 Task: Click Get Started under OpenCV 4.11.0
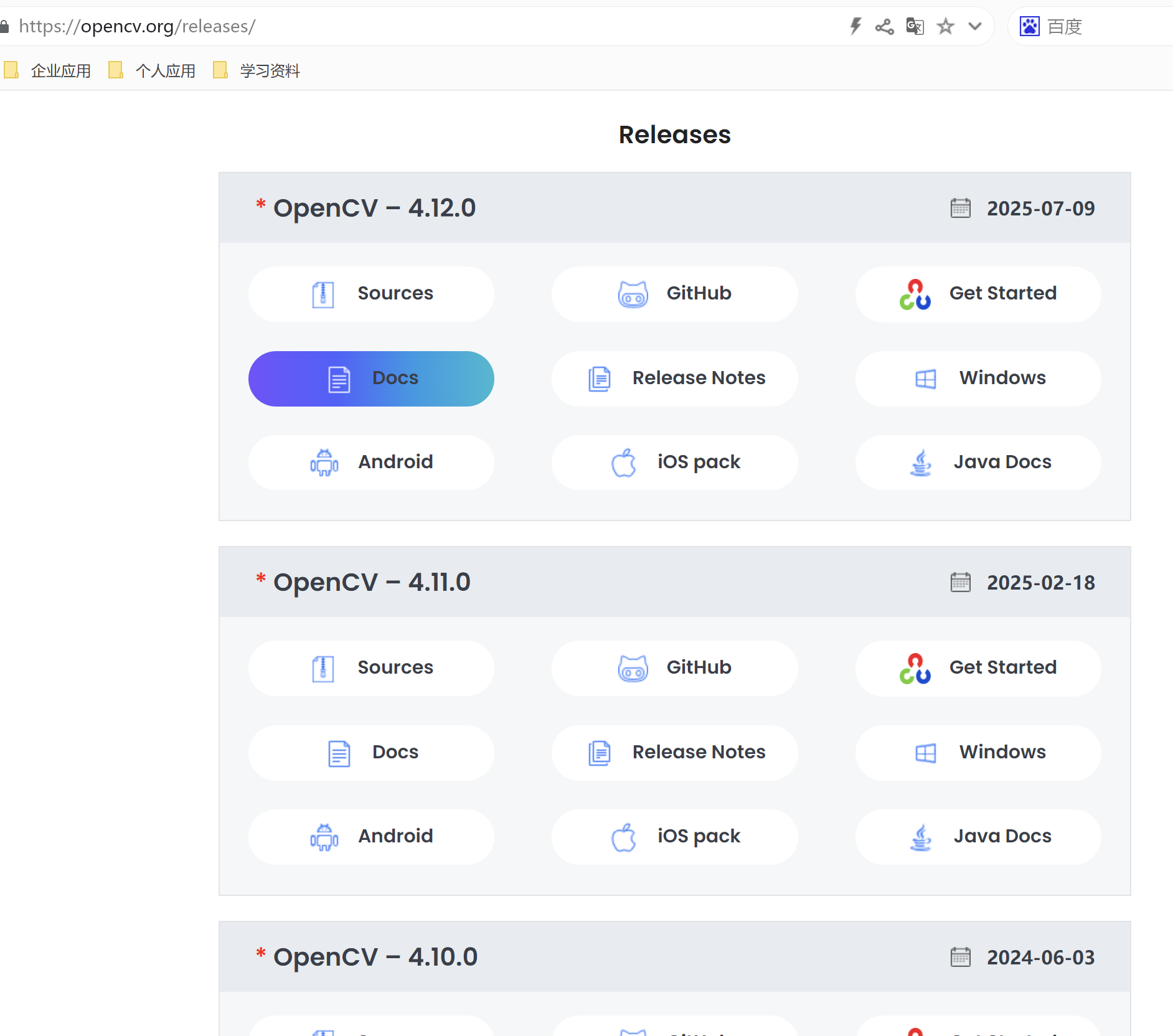click(977, 668)
